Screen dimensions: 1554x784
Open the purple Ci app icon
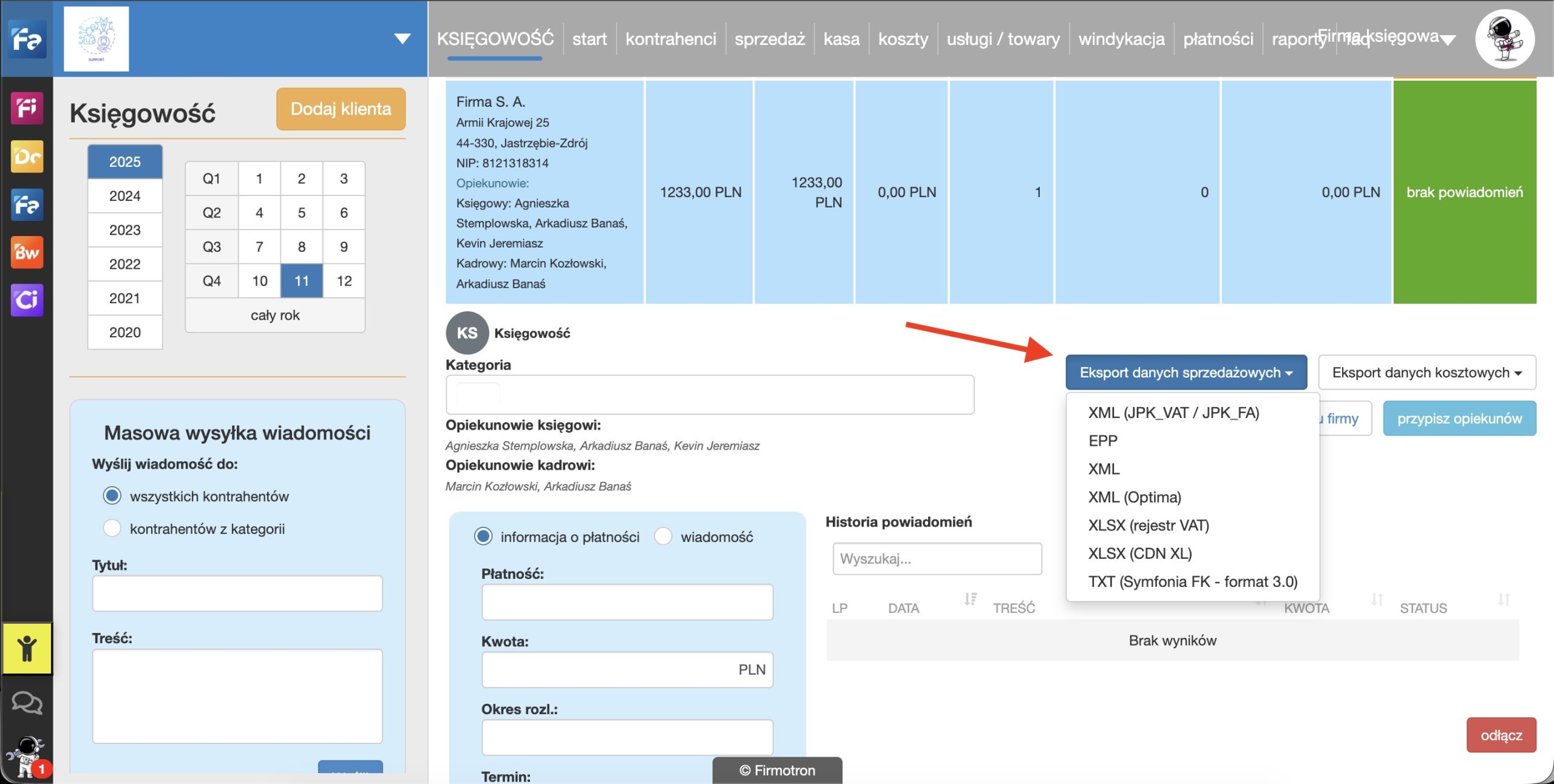click(x=27, y=300)
